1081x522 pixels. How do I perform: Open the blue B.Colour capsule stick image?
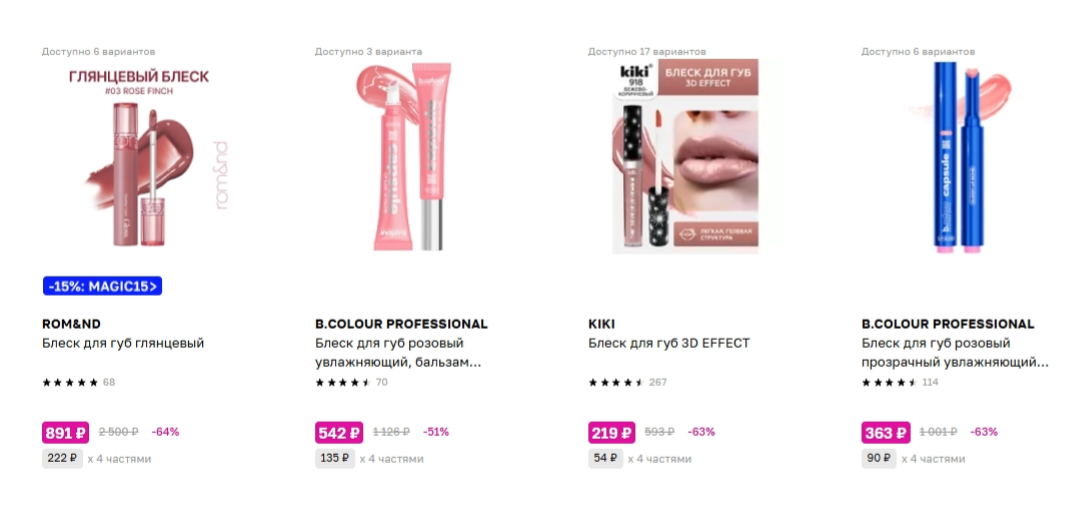click(958, 157)
